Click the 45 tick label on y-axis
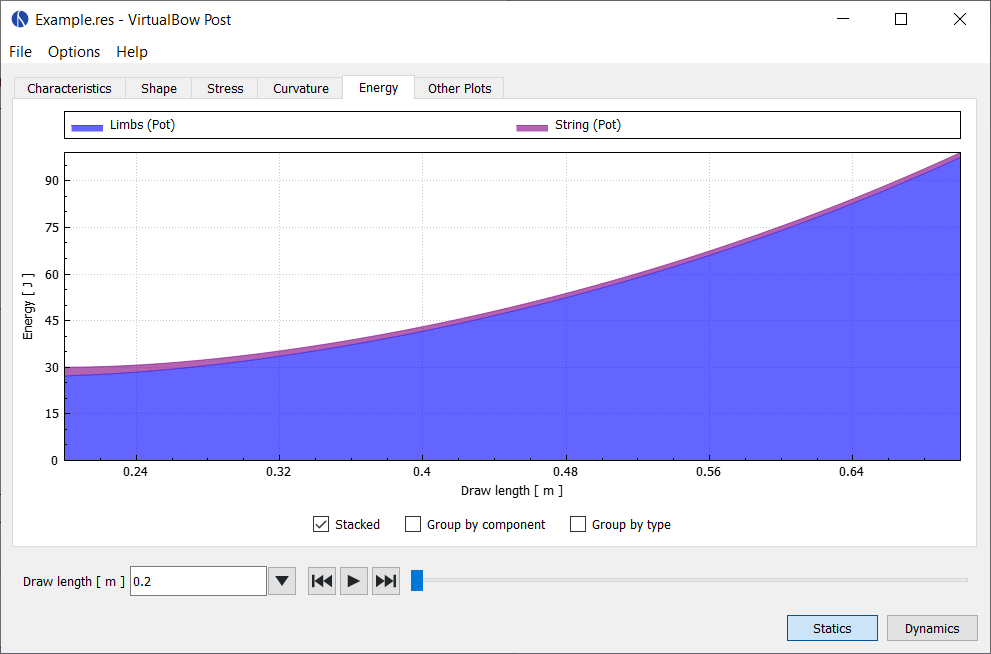This screenshot has height=654, width=991. coord(52,320)
